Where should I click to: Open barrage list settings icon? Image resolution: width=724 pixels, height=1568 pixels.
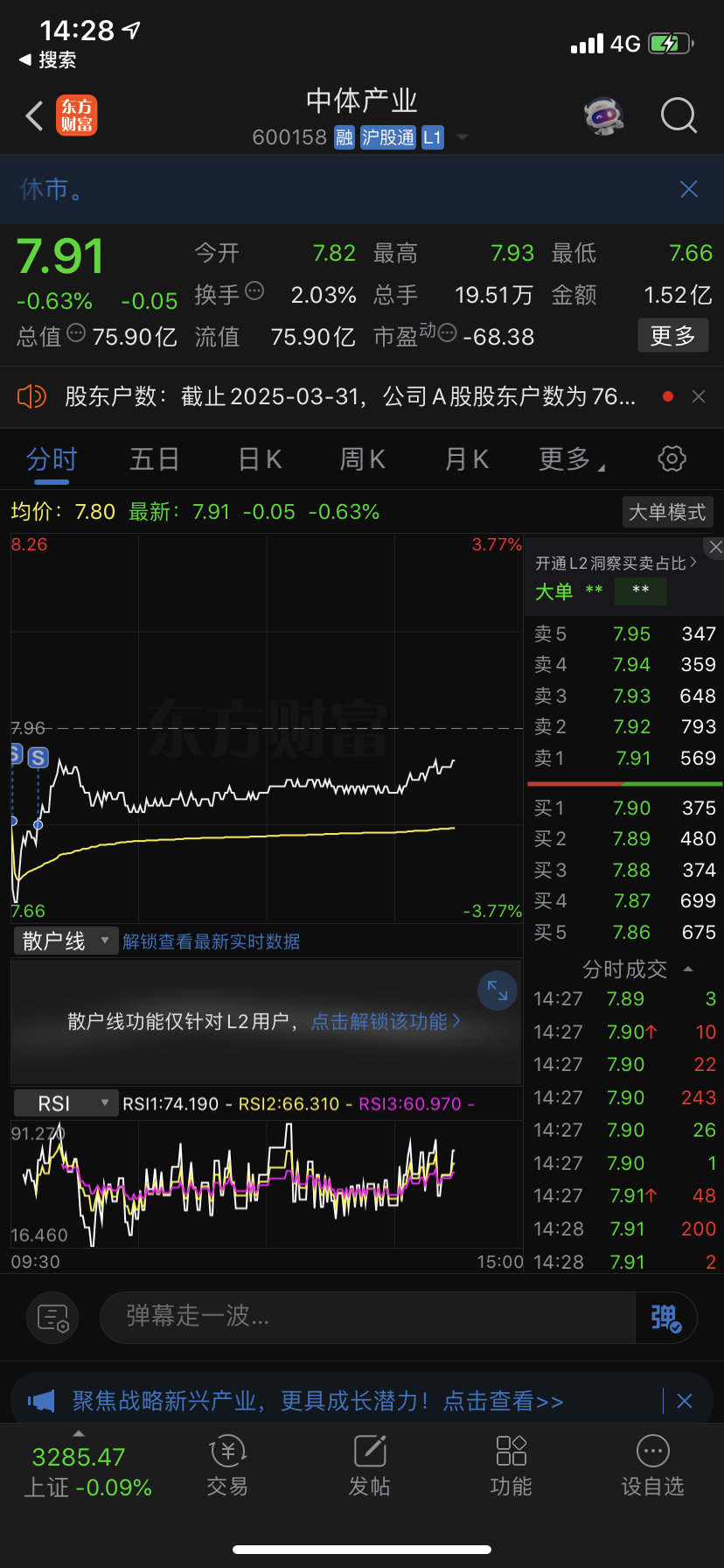(x=52, y=1317)
